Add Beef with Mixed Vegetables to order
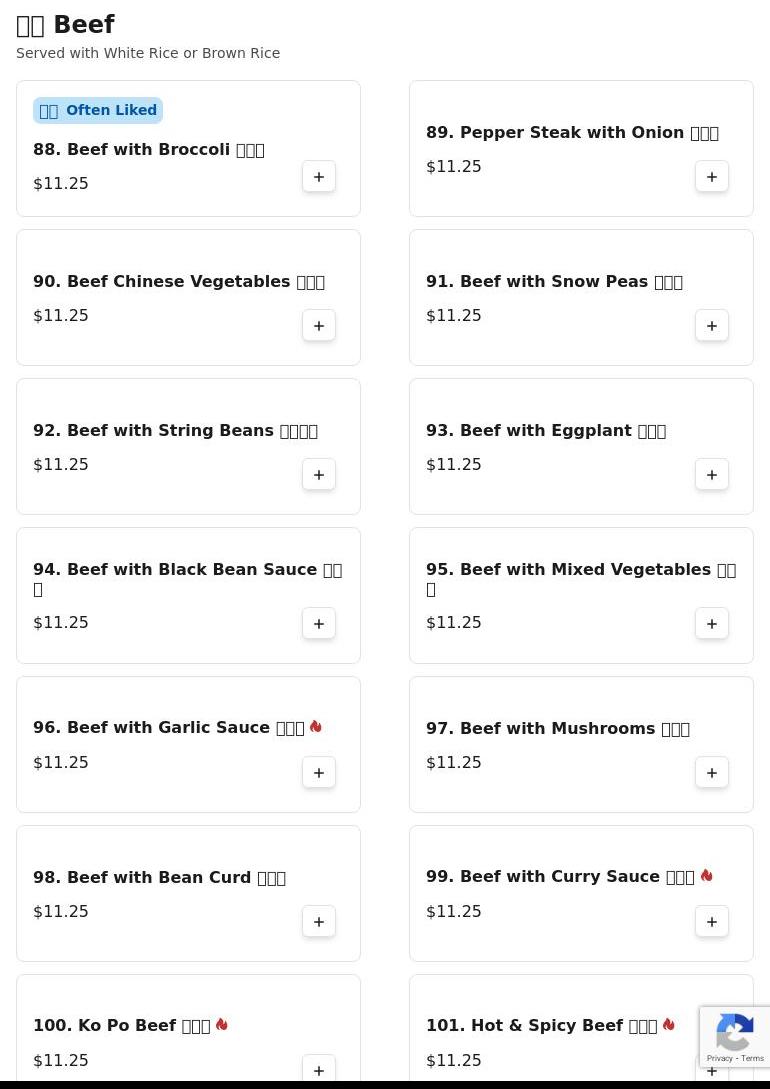This screenshot has width=770, height=1089. (712, 624)
